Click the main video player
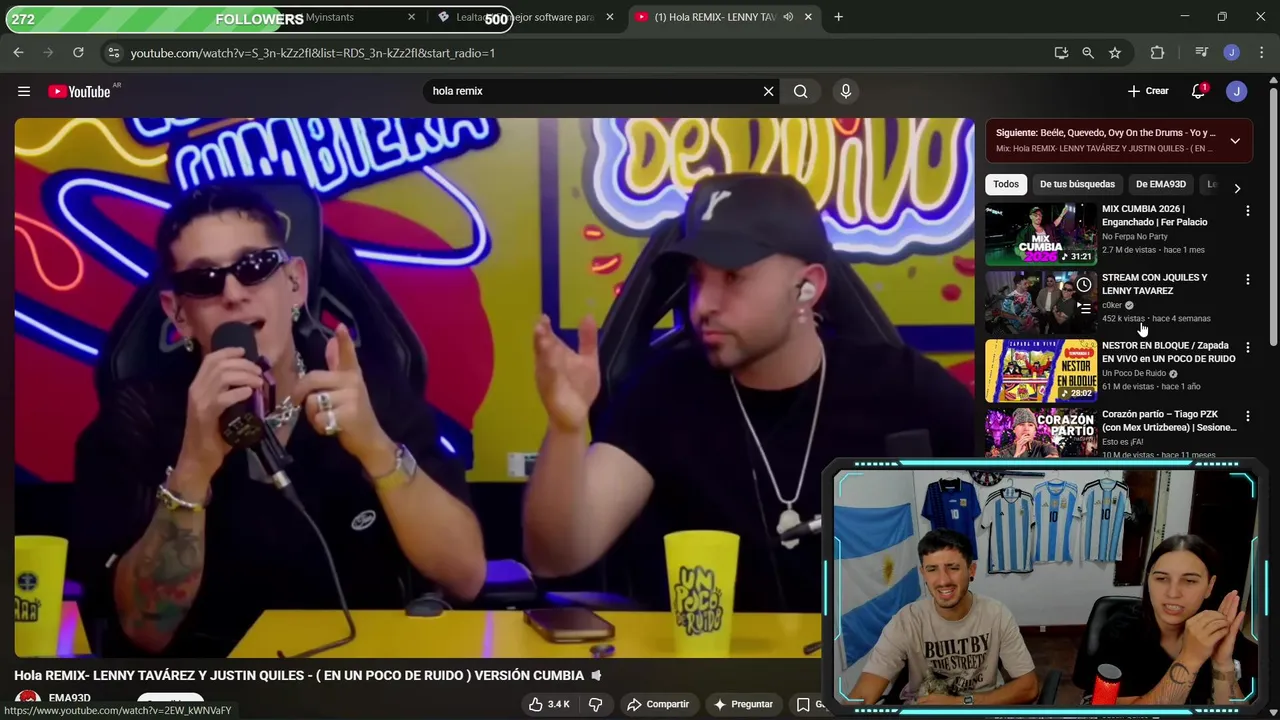 (x=494, y=387)
